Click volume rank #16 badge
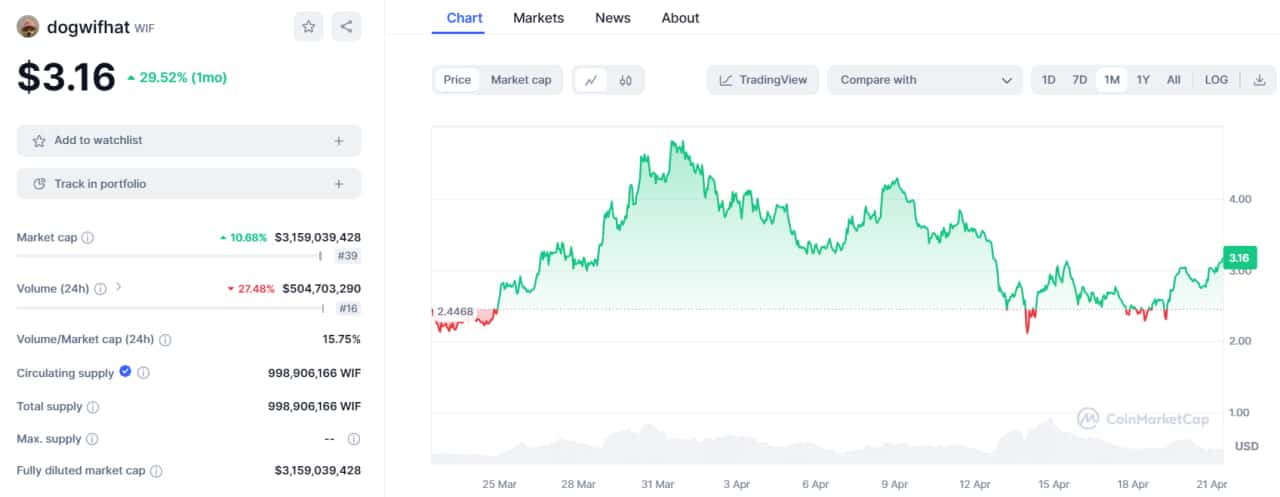The width and height of the screenshot is (1280, 497). 348,308
